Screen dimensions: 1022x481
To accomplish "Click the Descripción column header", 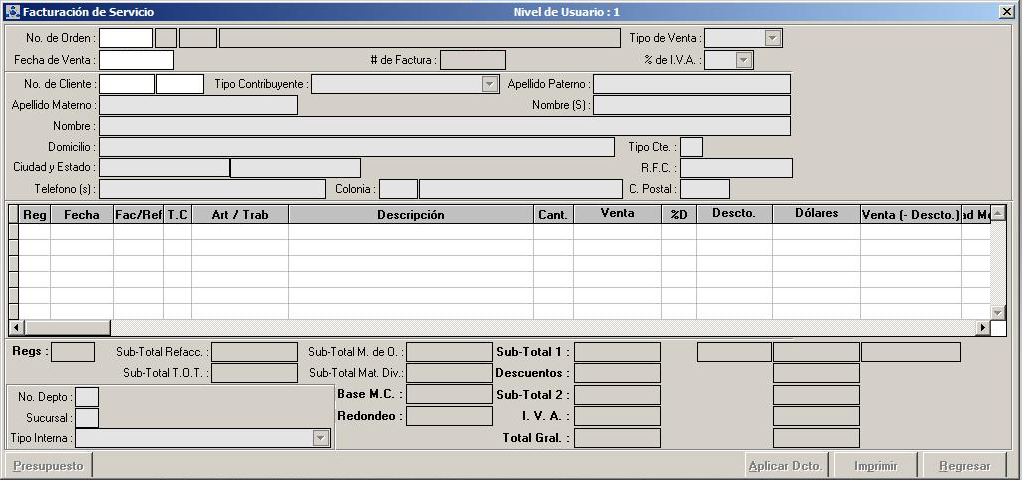I will click(x=410, y=214).
